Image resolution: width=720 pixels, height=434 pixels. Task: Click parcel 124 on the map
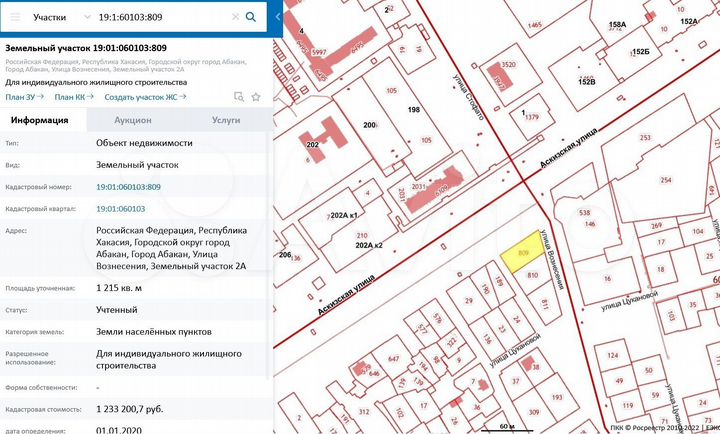click(x=613, y=355)
